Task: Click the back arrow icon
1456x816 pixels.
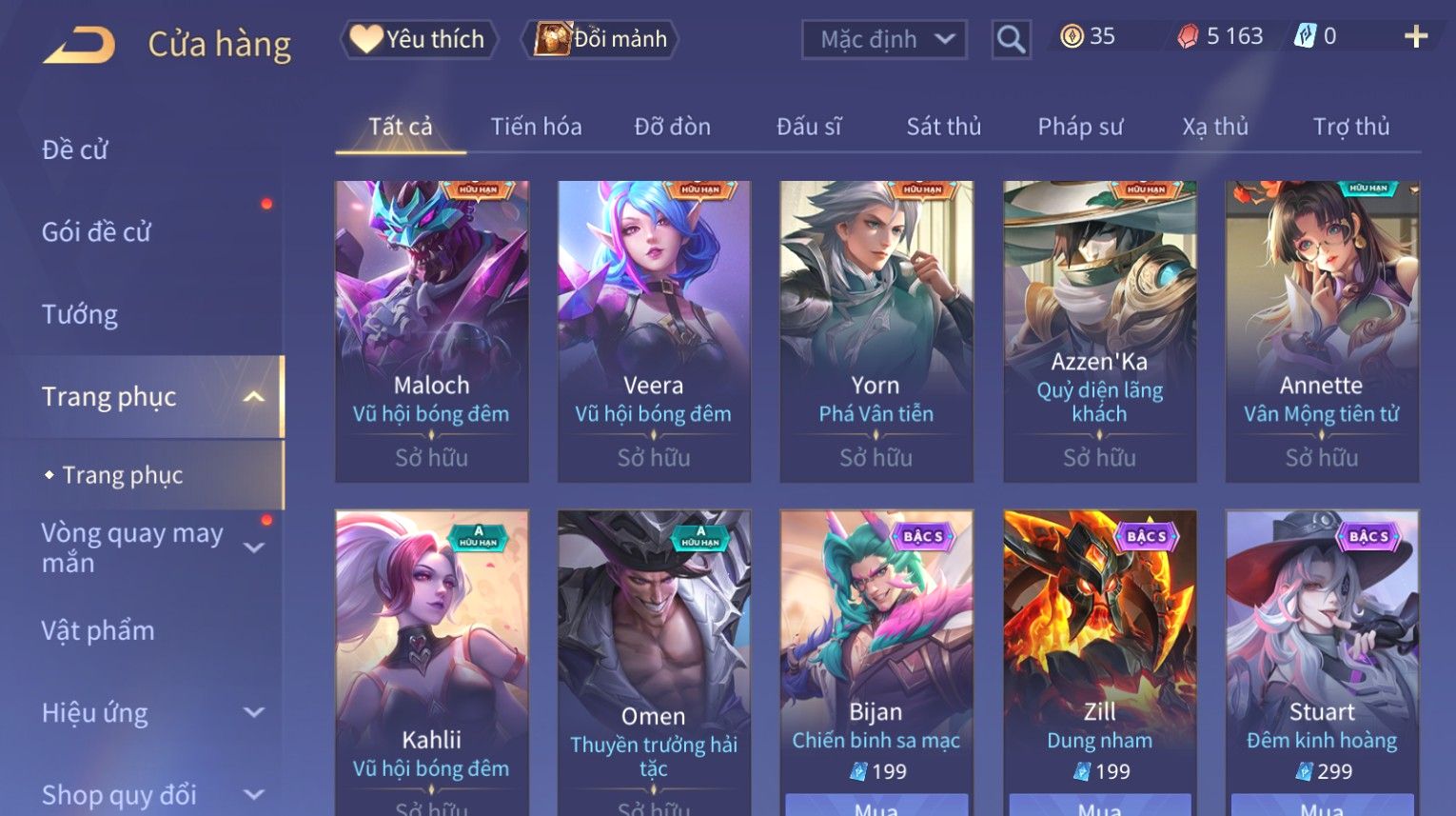Action: 79,46
